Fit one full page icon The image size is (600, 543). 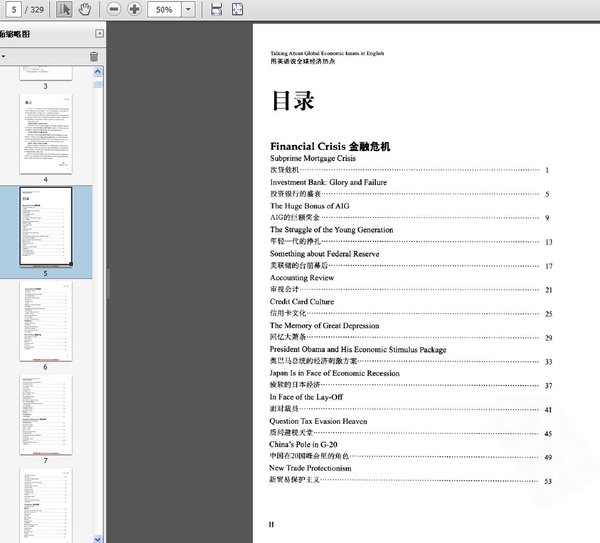pos(237,9)
